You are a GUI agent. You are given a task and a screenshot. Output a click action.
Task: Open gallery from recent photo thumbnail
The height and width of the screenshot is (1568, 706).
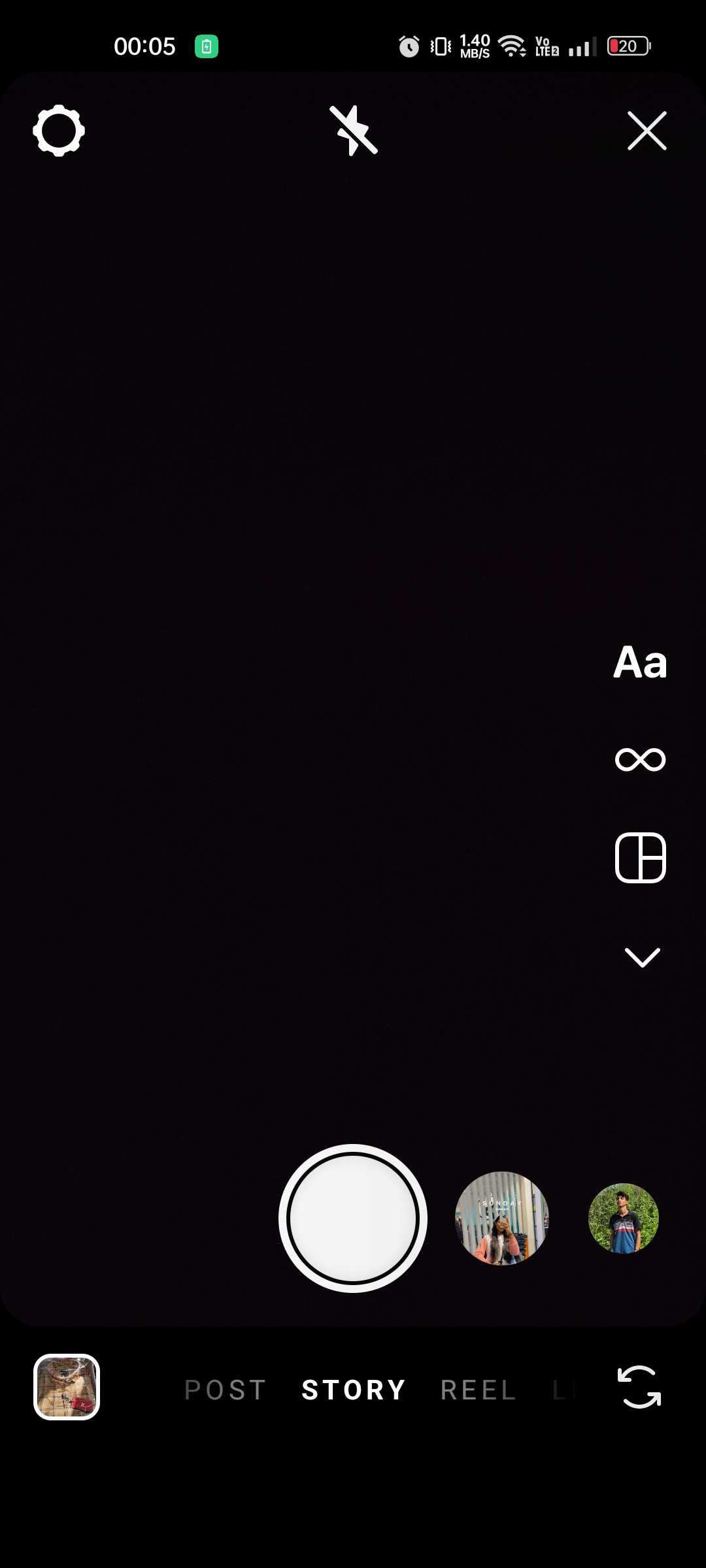[x=67, y=1386]
